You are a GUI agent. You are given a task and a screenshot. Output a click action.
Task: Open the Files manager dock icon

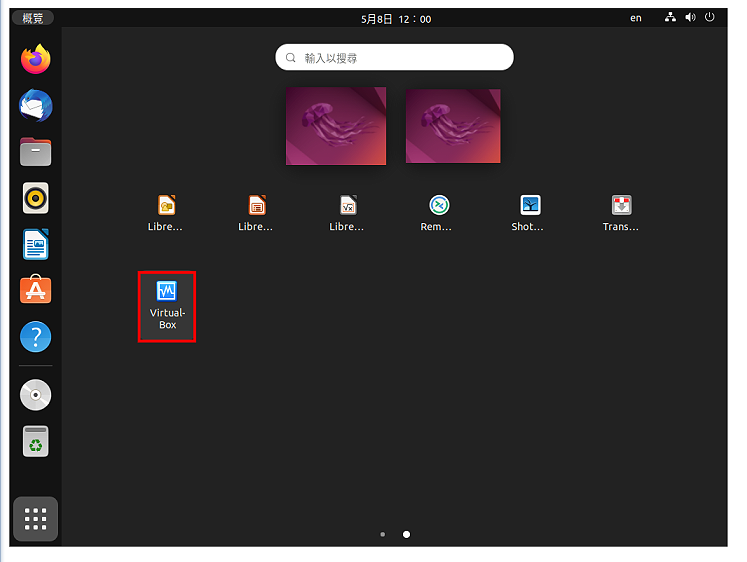pos(36,151)
